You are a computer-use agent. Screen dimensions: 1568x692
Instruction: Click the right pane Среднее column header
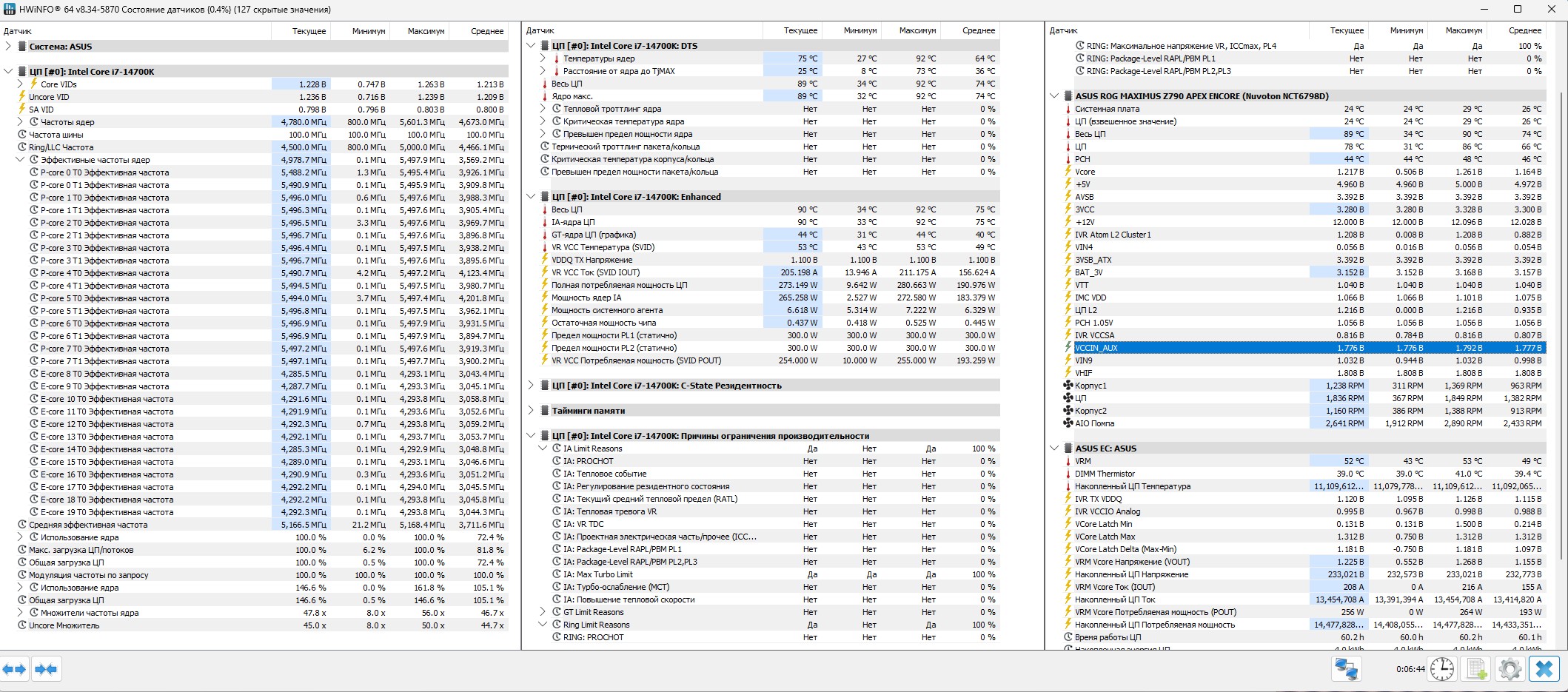click(x=1517, y=30)
